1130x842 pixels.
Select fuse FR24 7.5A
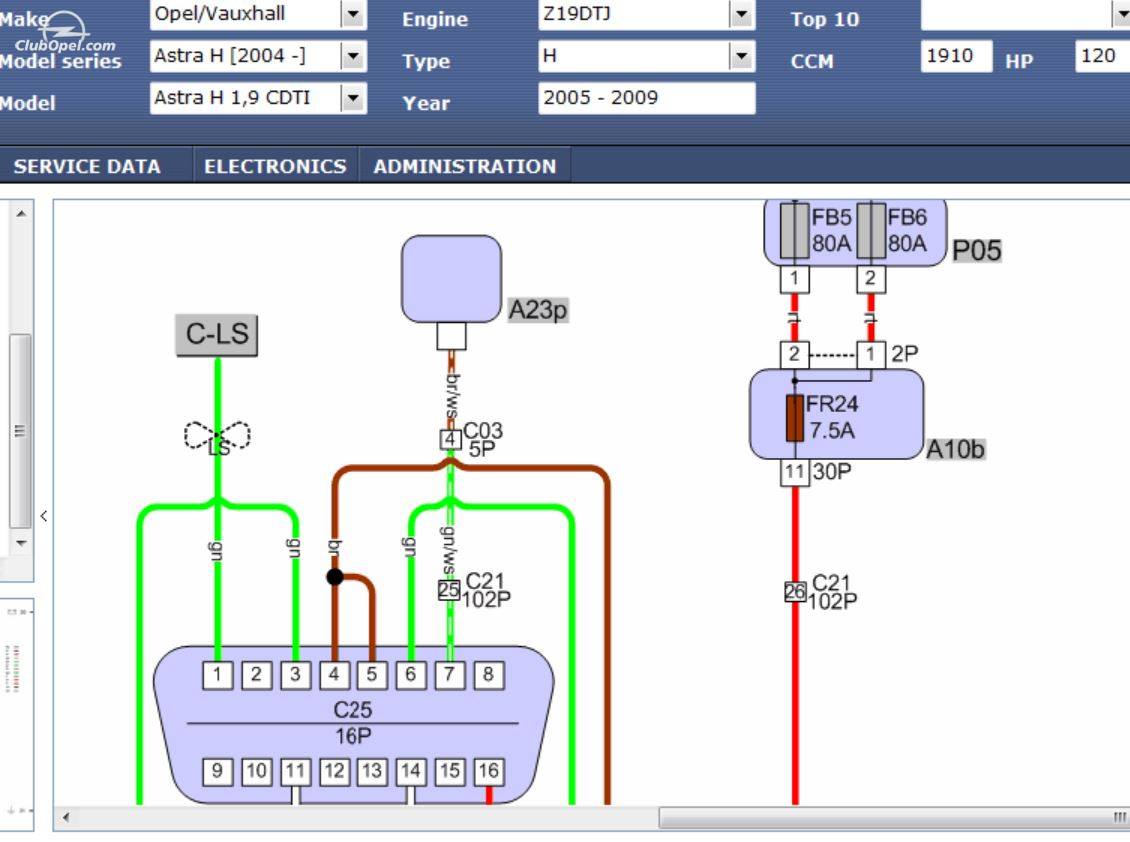[795, 418]
